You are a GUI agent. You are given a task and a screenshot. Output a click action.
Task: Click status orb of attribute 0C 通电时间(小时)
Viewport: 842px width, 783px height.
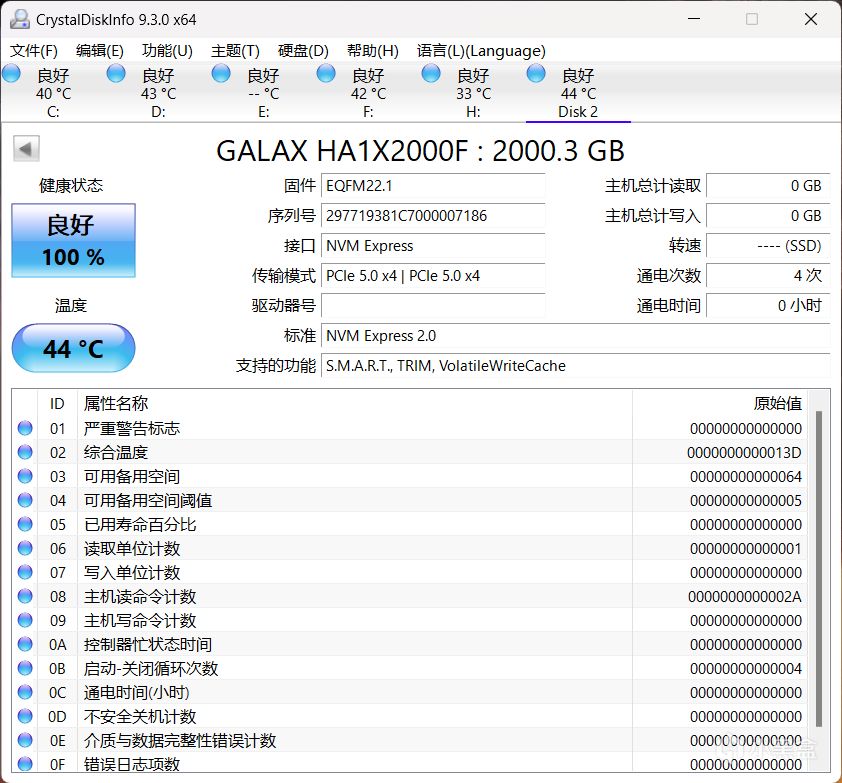(x=25, y=692)
